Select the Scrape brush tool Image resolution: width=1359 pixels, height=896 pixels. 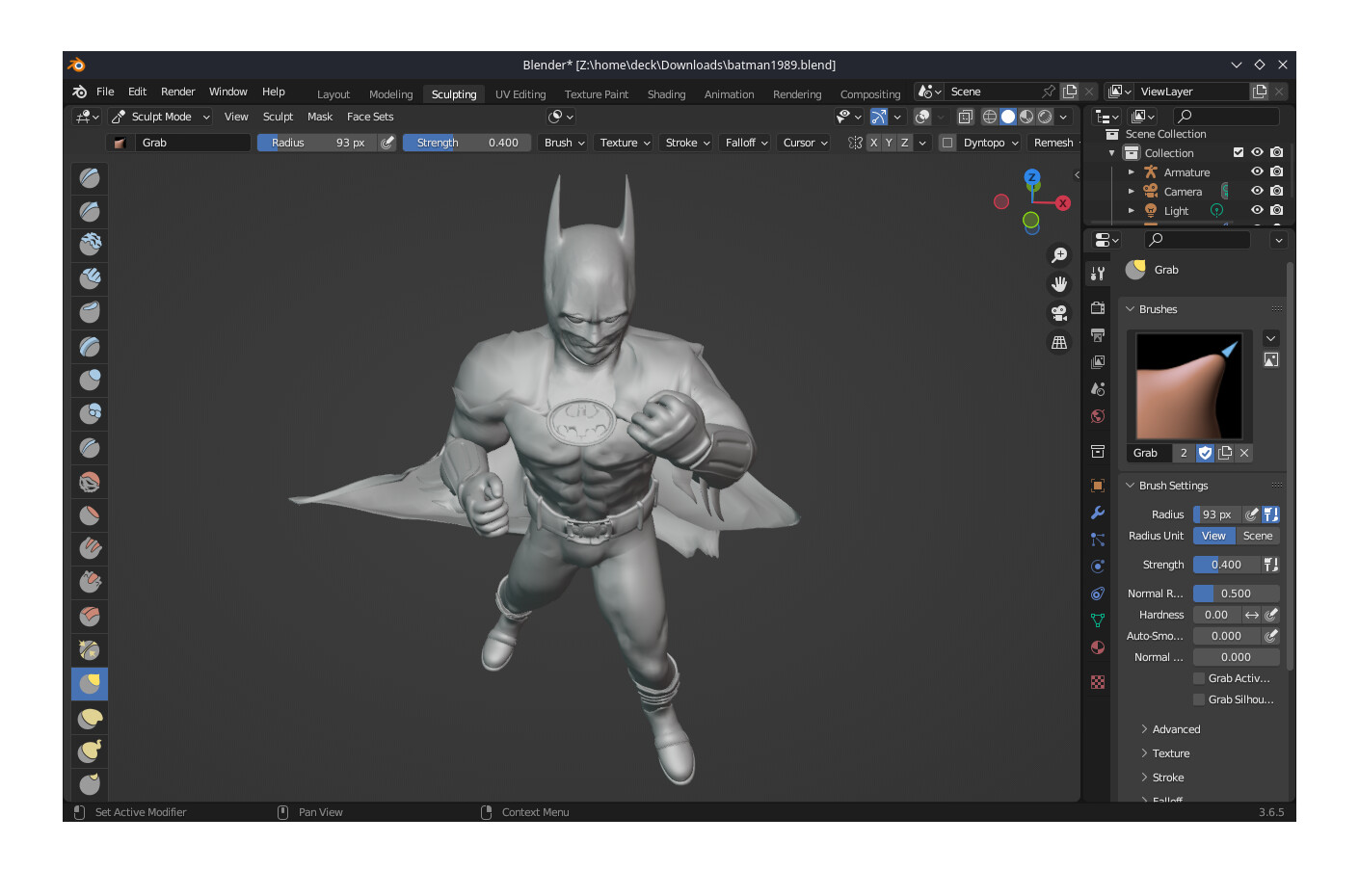[90, 583]
